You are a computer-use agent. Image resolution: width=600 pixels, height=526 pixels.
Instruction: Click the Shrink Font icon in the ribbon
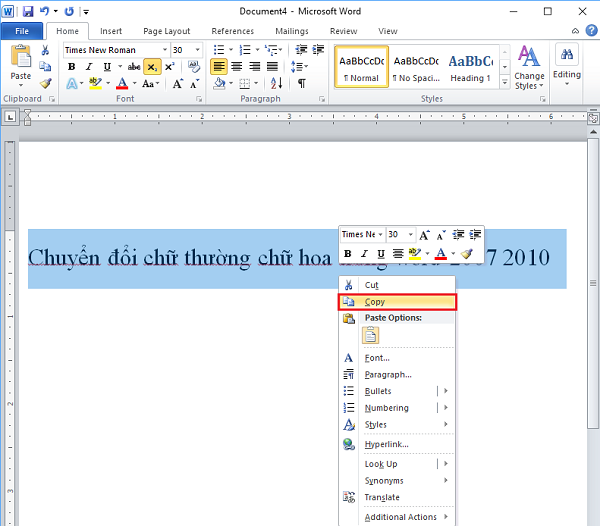(x=194, y=84)
